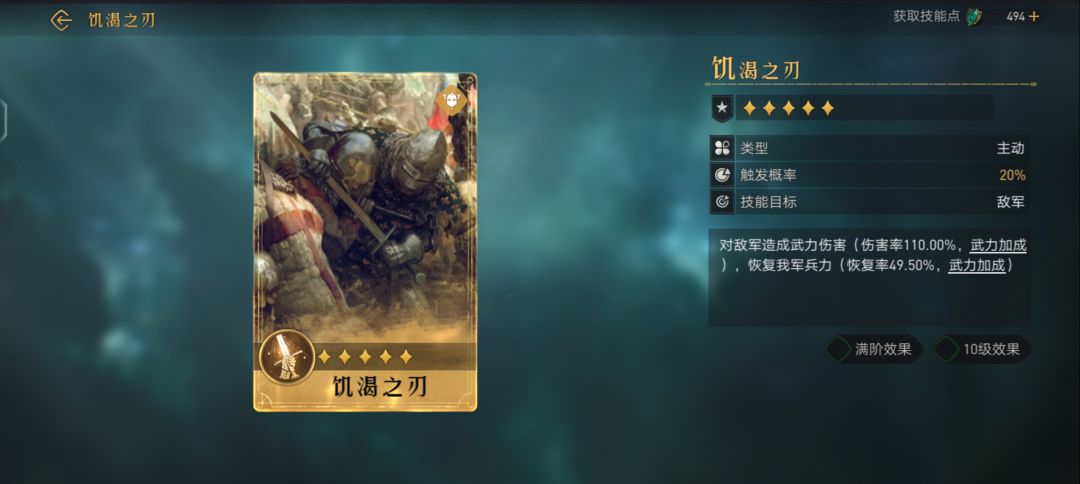Screen dimensions: 1080x484
Task: Add skill points with plus icon
Action: (x=1033, y=17)
